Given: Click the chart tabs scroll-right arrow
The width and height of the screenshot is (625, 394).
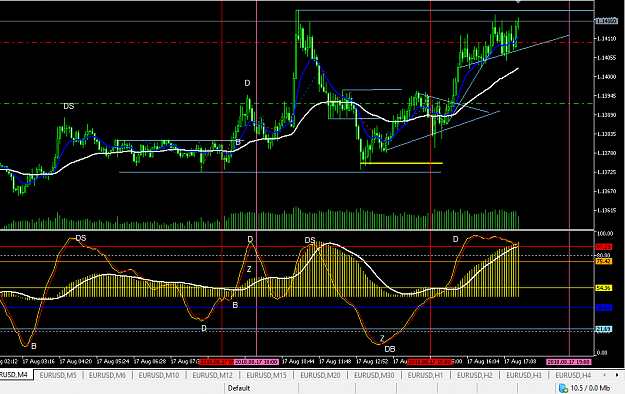Looking at the screenshot, I should pyautogui.click(x=617, y=375).
